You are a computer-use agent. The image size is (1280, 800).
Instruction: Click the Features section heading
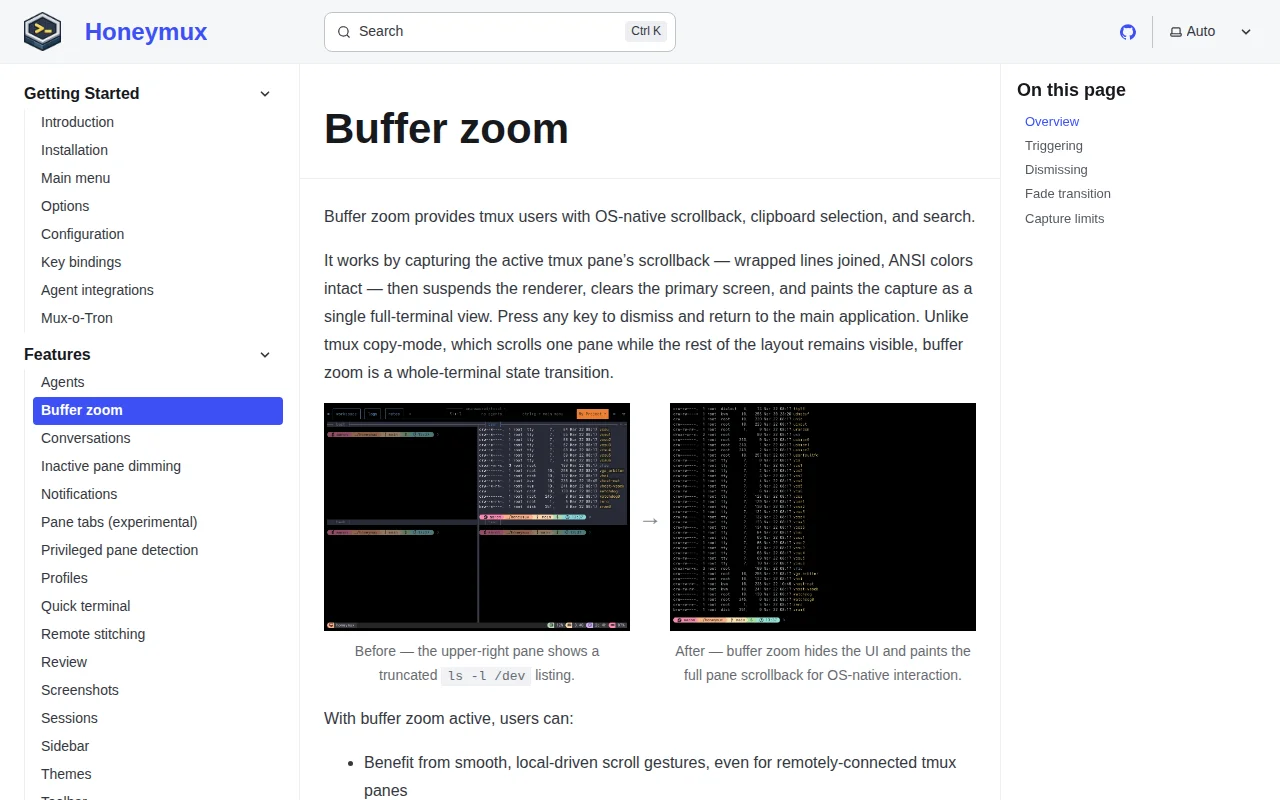pyautogui.click(x=57, y=355)
